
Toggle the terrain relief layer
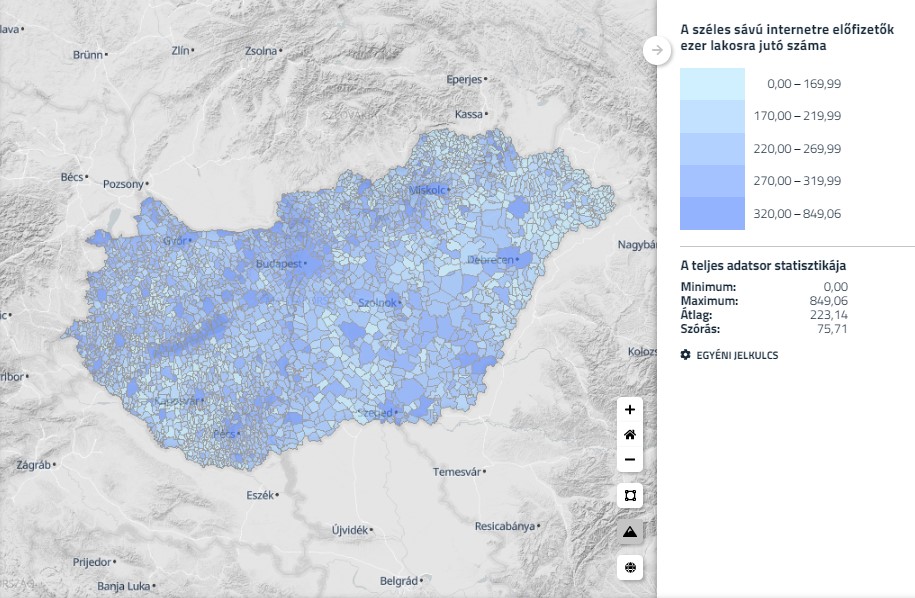click(x=630, y=532)
